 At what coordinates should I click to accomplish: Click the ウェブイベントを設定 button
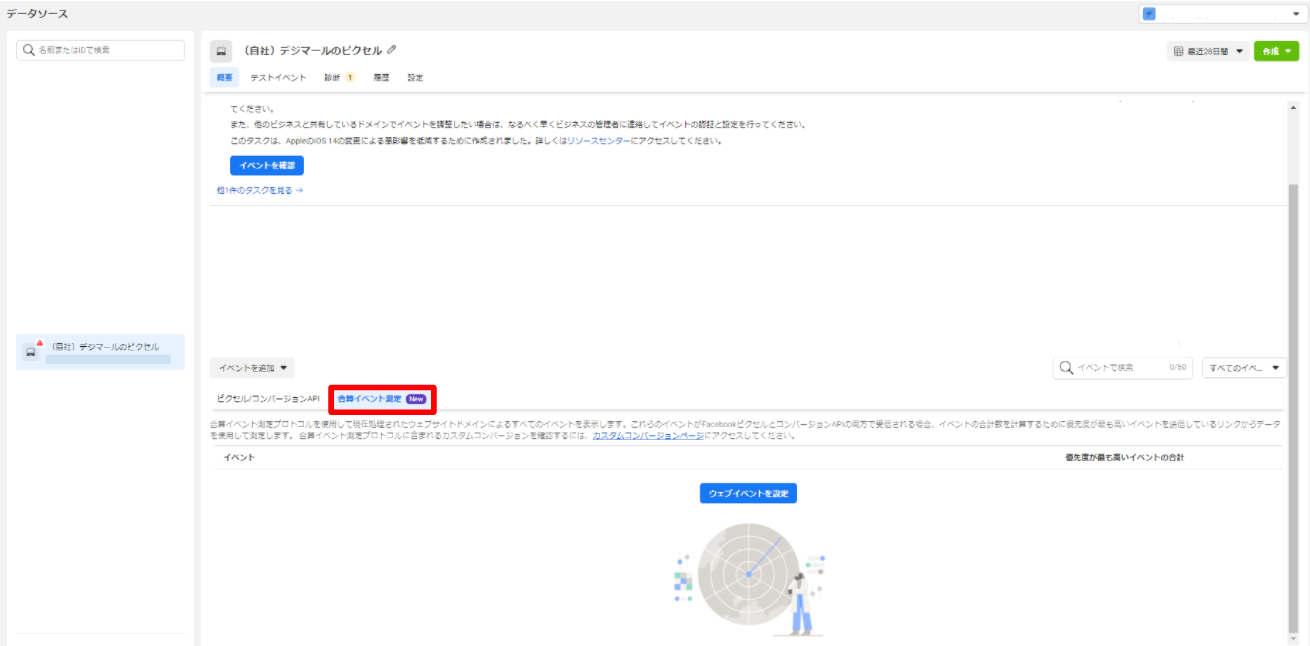[748, 494]
